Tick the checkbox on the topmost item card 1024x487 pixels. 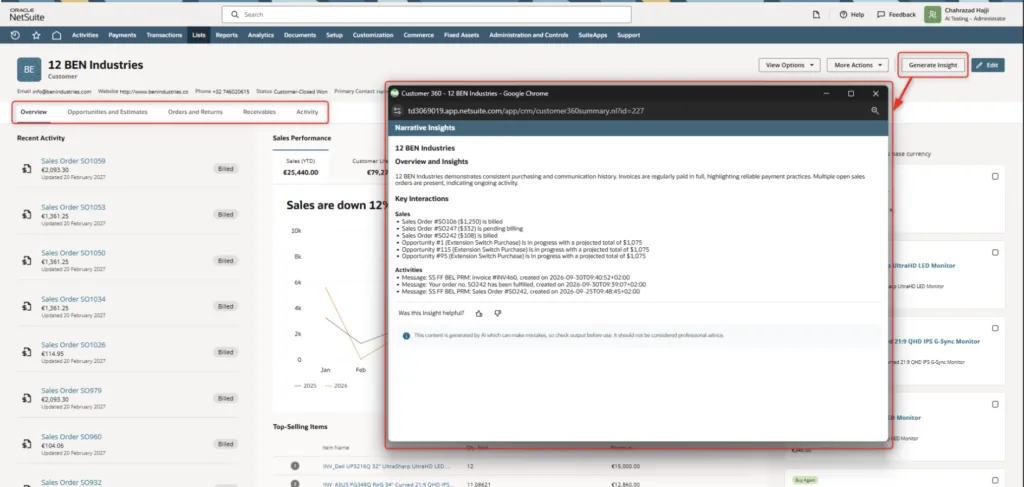(x=995, y=176)
